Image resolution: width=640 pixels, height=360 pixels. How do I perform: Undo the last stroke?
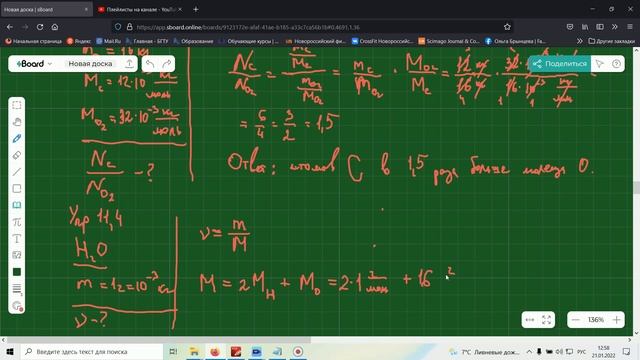click(x=150, y=64)
